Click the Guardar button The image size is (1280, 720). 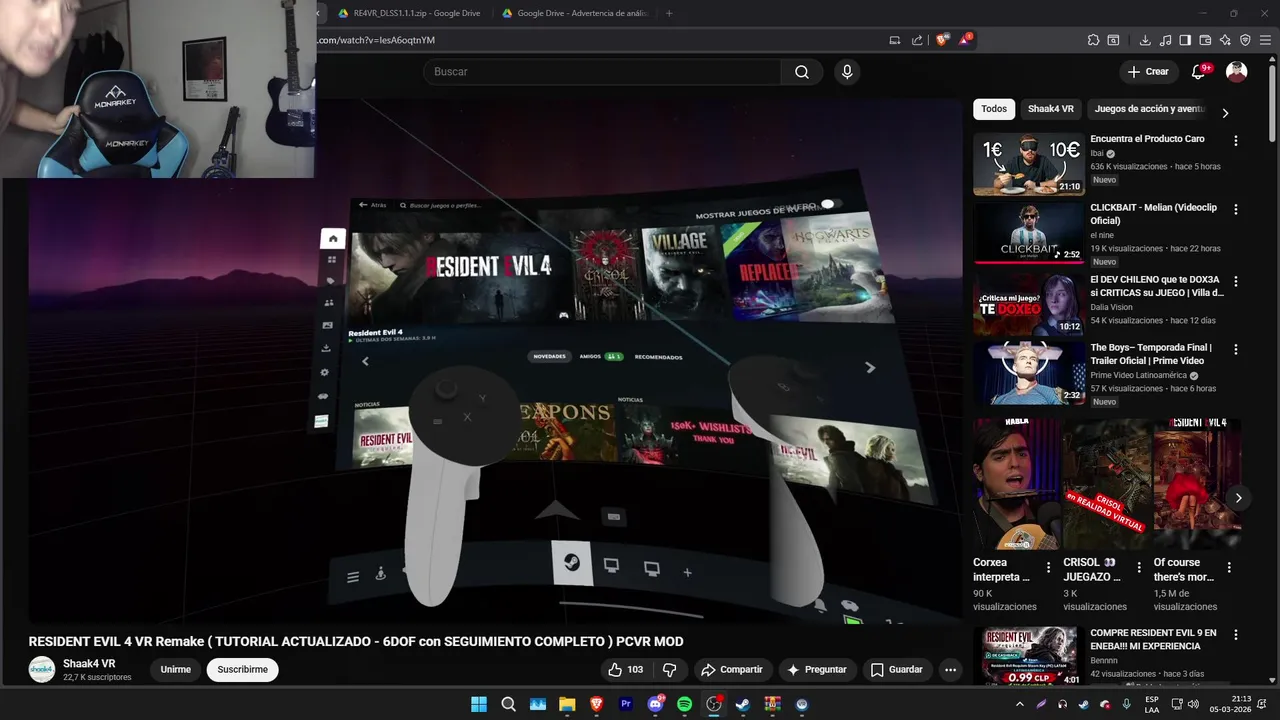(897, 670)
